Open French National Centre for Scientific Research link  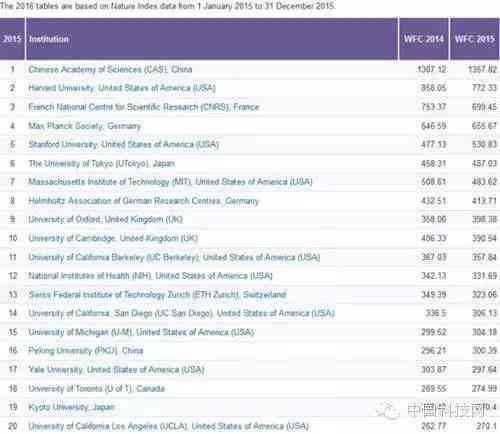point(144,107)
